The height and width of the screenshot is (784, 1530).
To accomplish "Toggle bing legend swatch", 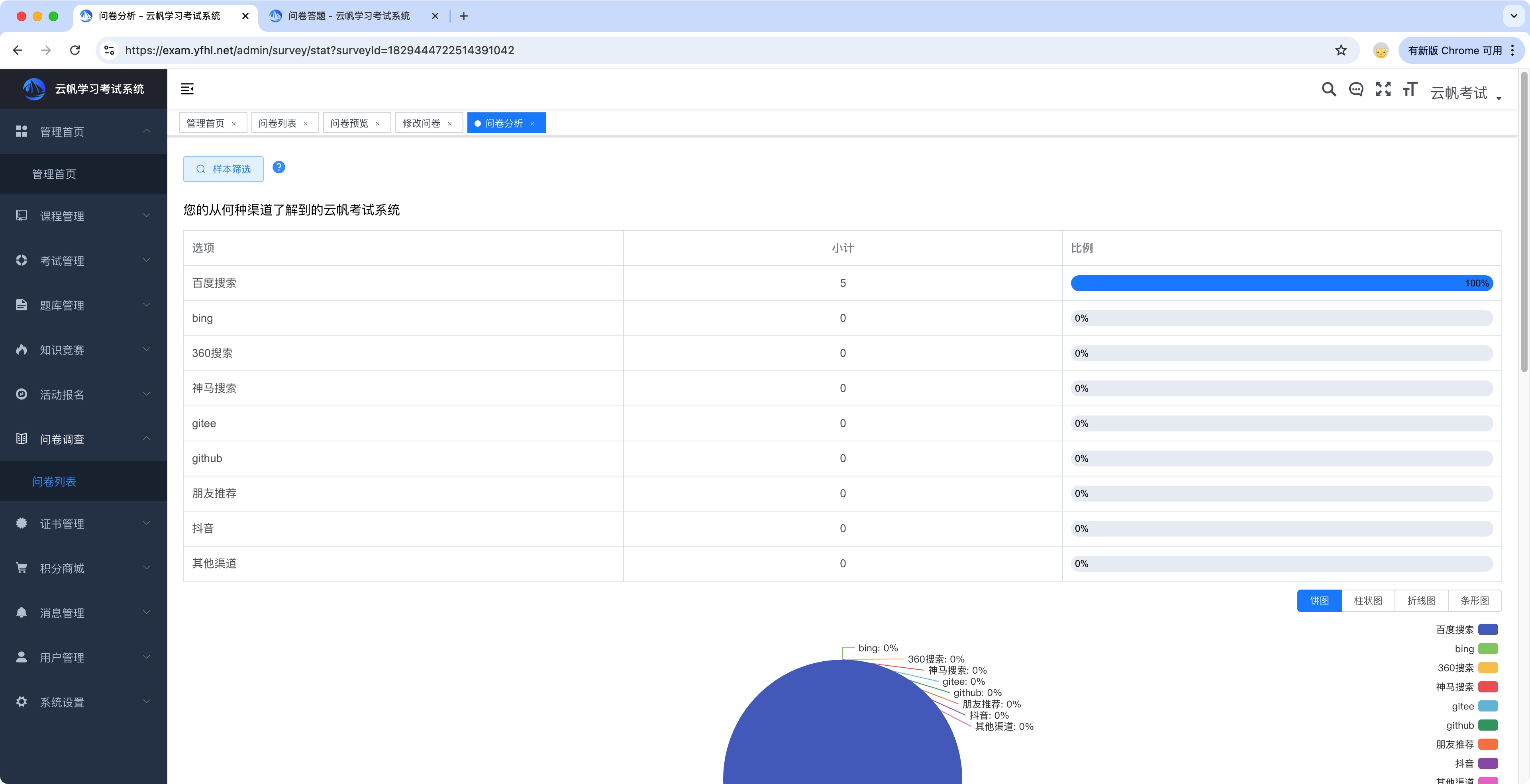I will (1488, 649).
